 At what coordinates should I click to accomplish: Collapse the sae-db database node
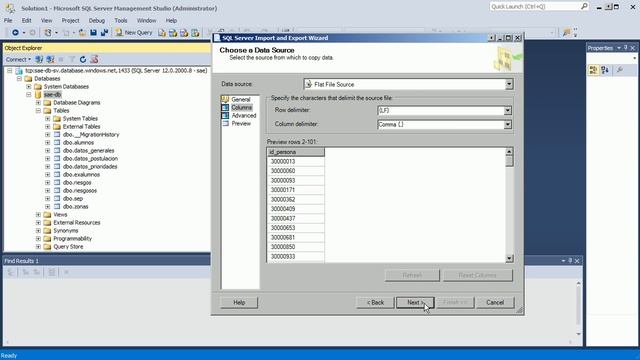coord(29,94)
